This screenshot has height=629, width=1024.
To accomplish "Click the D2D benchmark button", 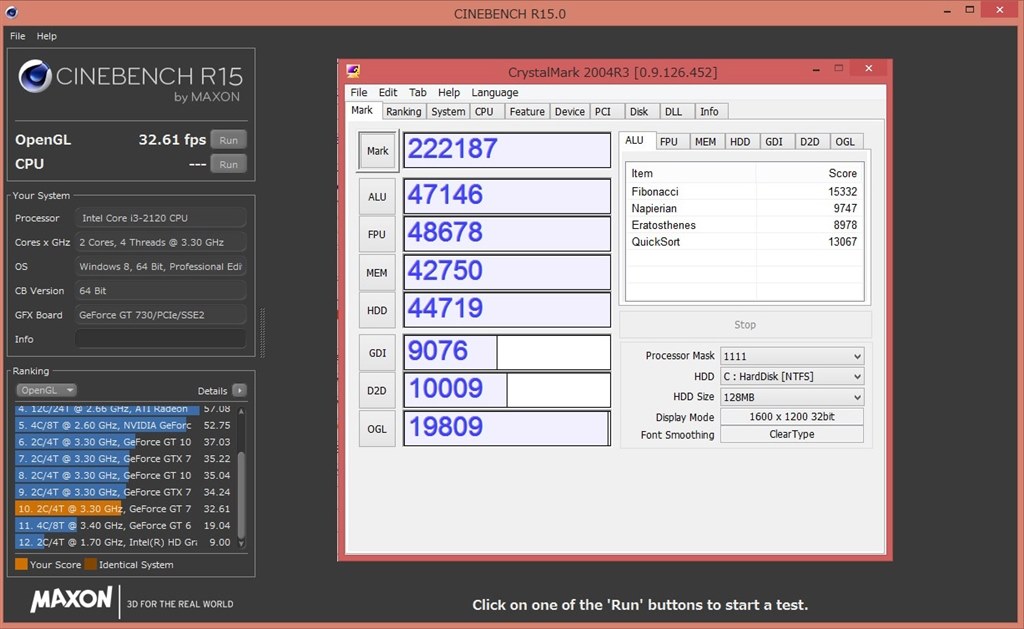I will [x=377, y=391].
